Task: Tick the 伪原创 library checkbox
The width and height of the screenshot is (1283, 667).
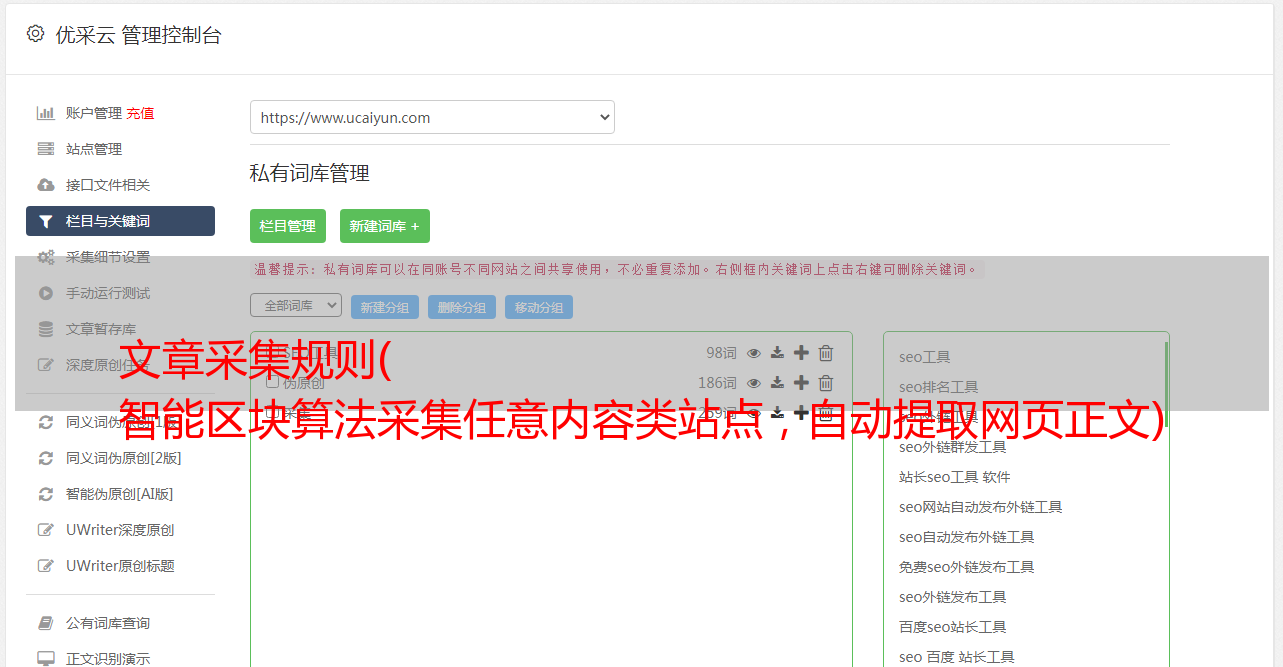Action: tap(272, 382)
